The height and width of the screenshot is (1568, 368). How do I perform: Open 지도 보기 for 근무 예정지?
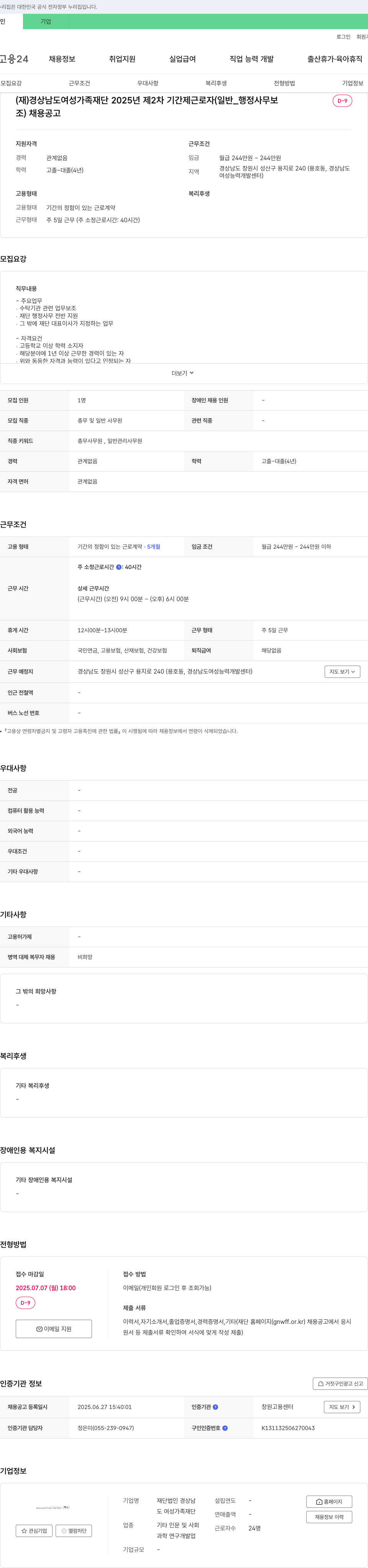(342, 671)
